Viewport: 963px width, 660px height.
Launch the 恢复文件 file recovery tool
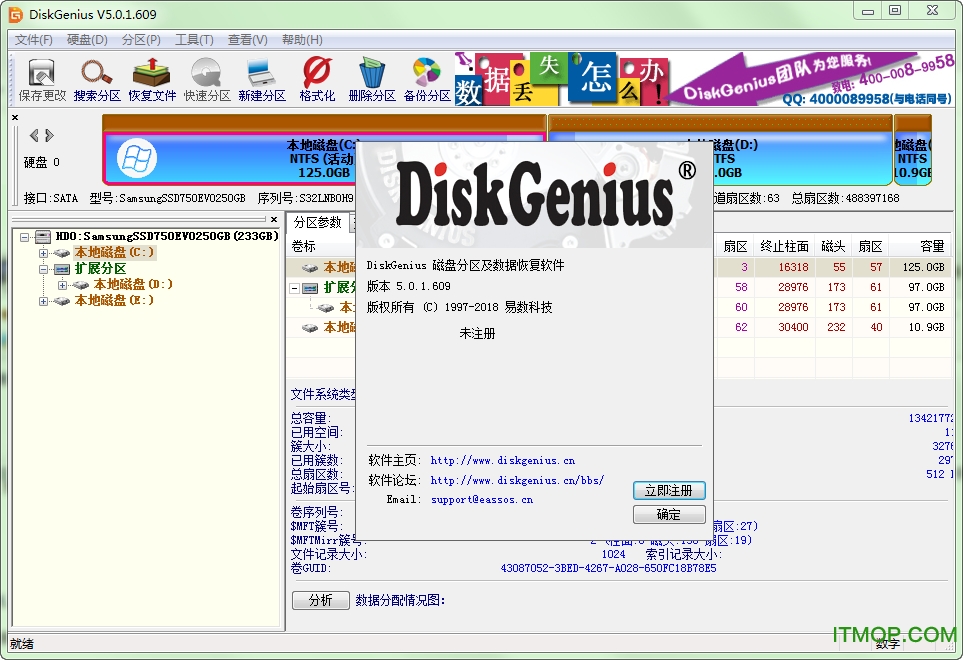(152, 79)
